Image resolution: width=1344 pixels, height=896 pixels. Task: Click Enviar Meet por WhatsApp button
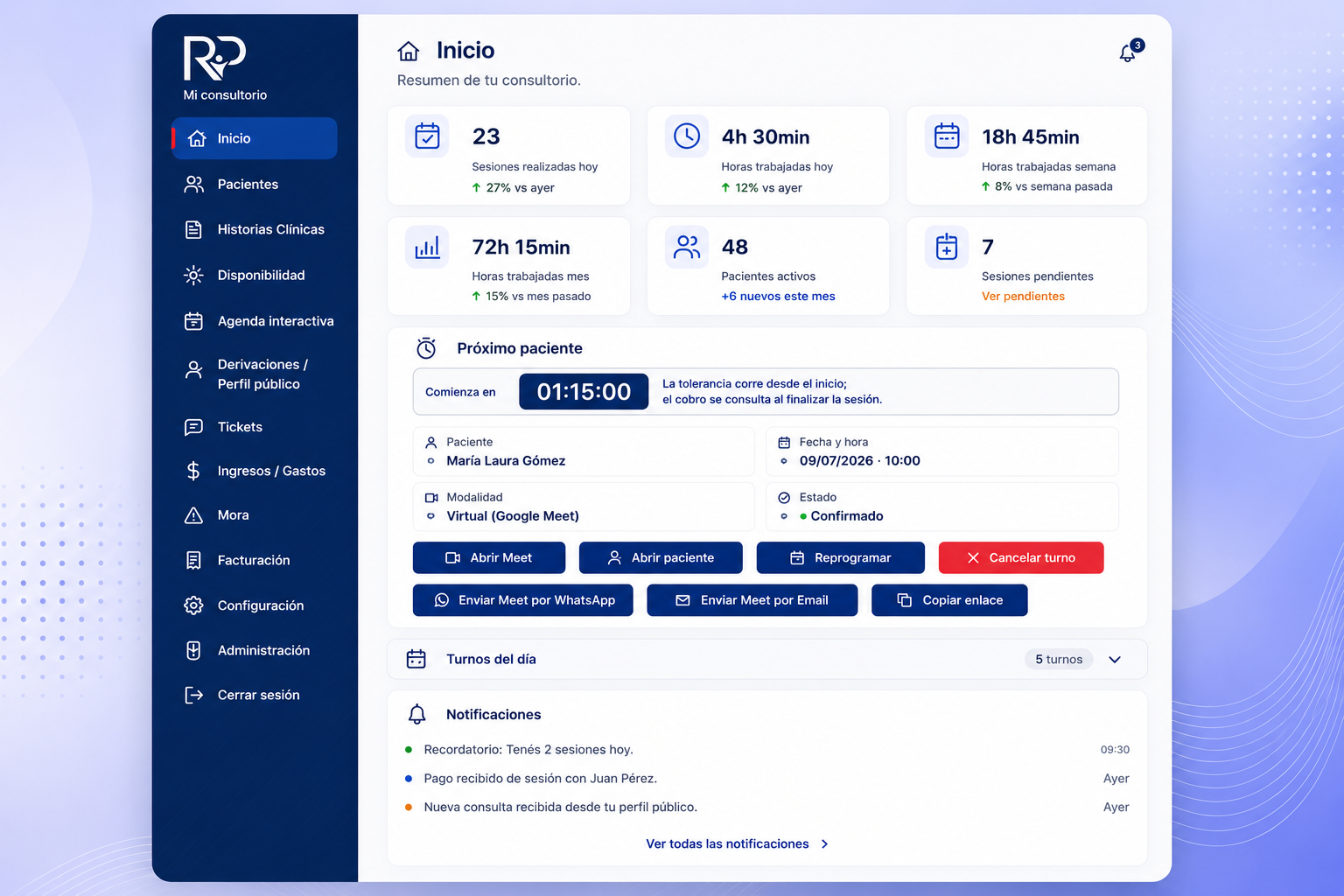[x=523, y=600]
